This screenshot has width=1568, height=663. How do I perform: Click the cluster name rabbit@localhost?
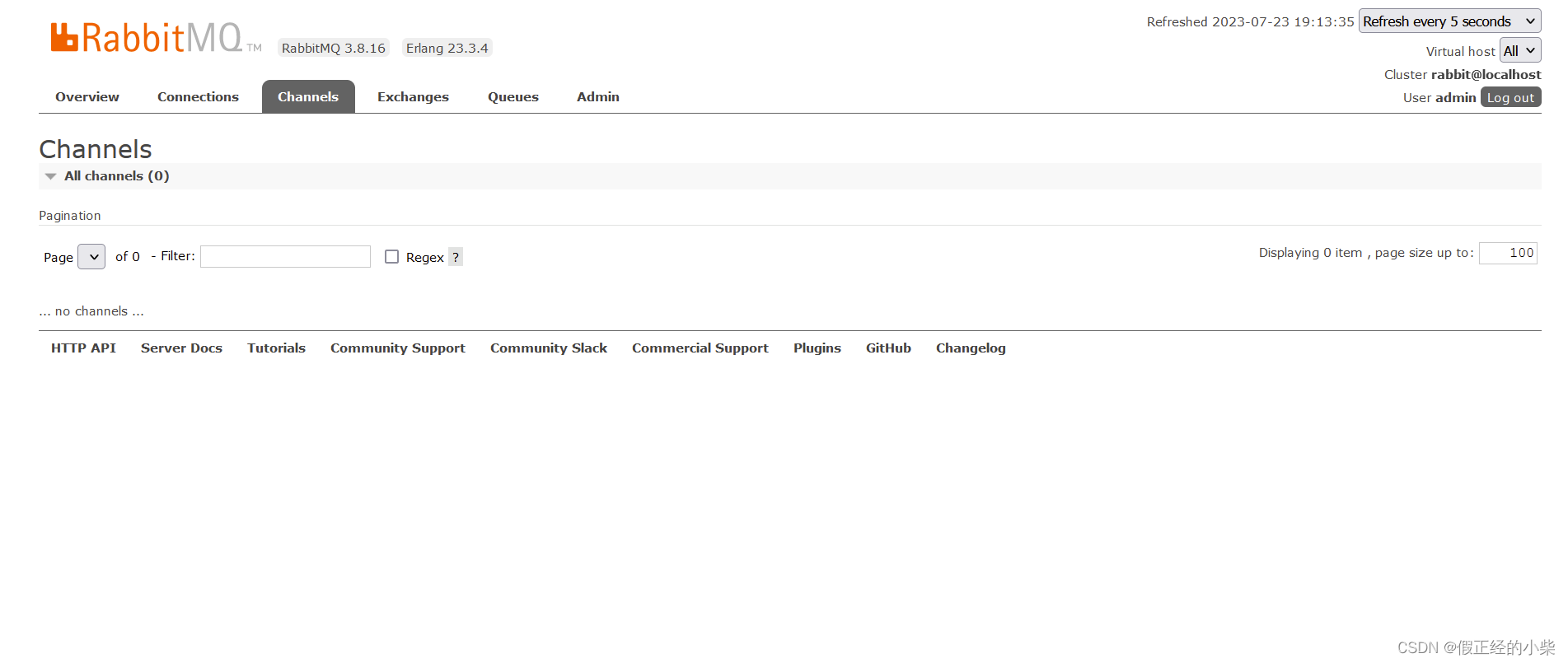(x=1486, y=74)
